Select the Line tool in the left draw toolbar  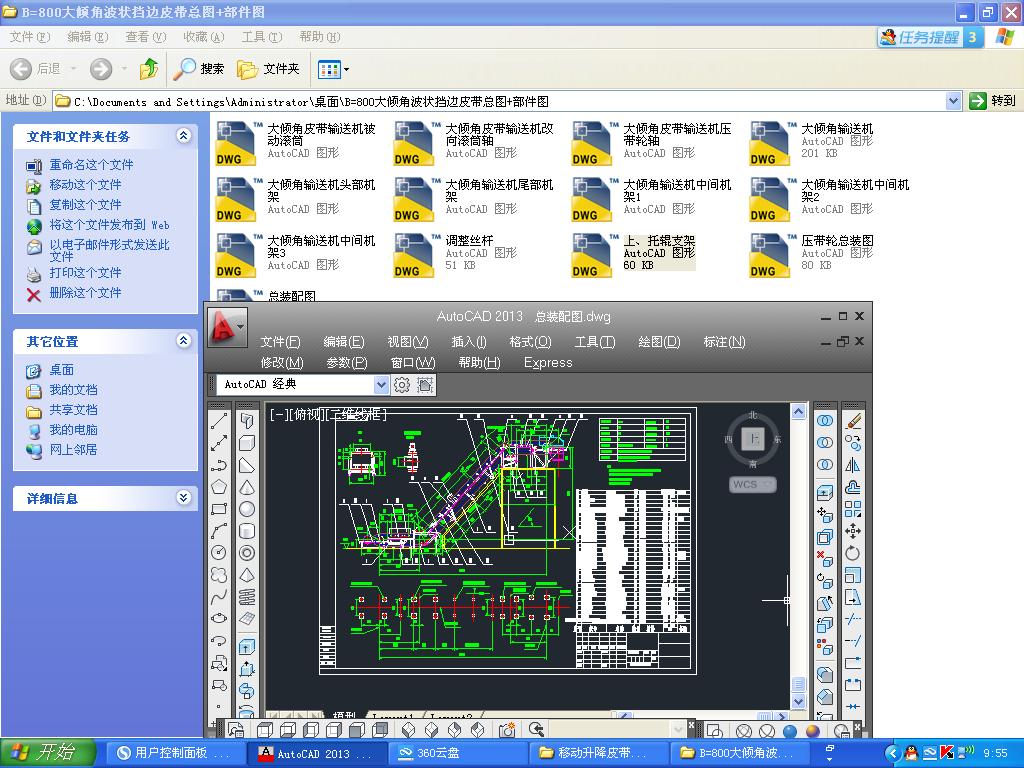tap(220, 421)
